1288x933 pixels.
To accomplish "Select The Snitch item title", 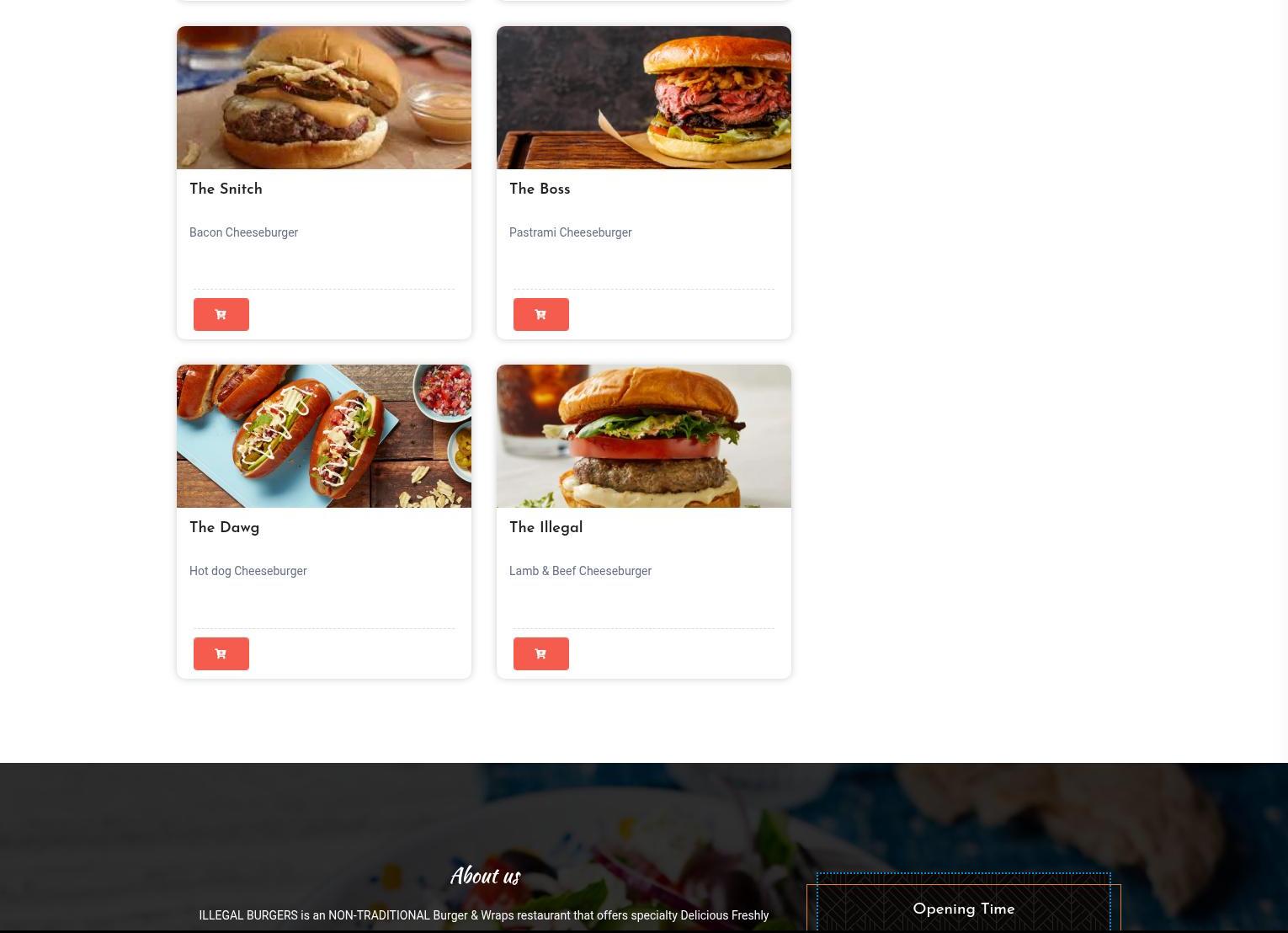I will click(226, 189).
